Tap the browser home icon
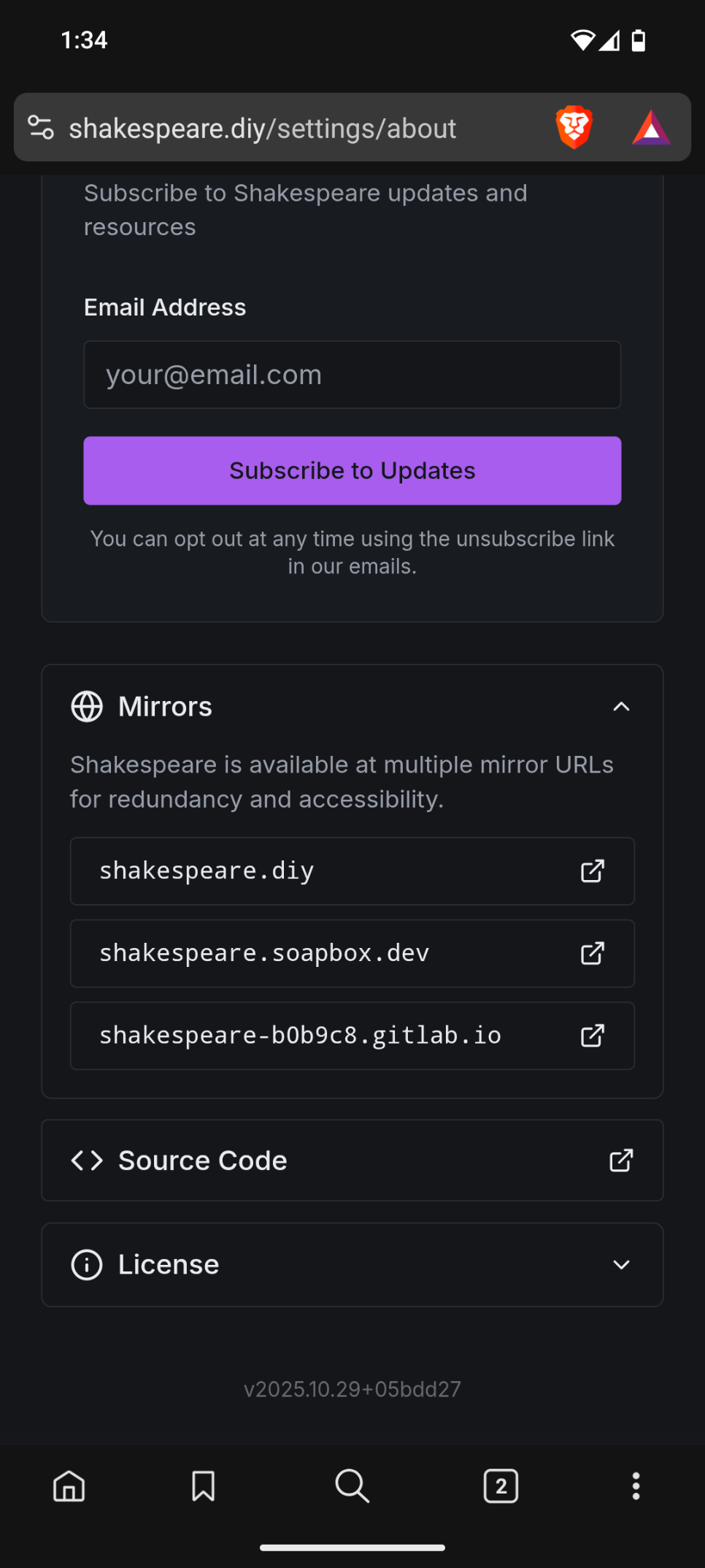 point(69,1486)
